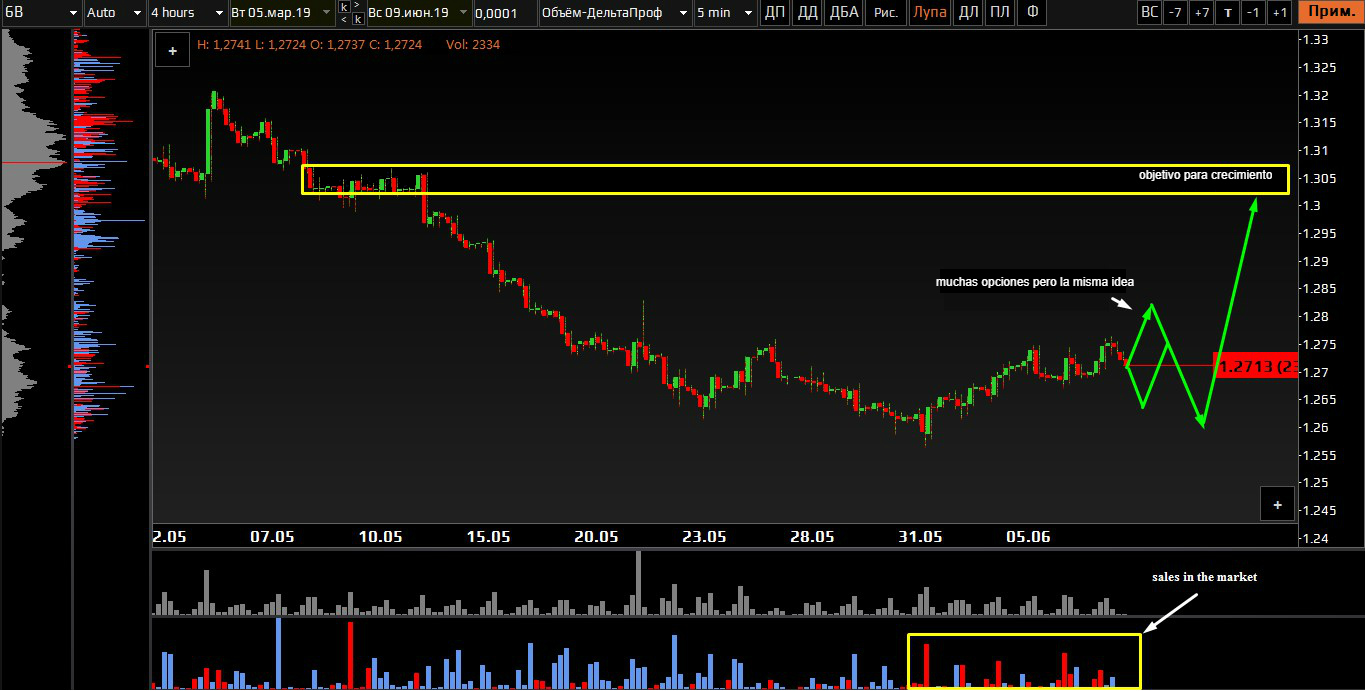Open the start date picker Вт 05.мар.19

coord(280,13)
